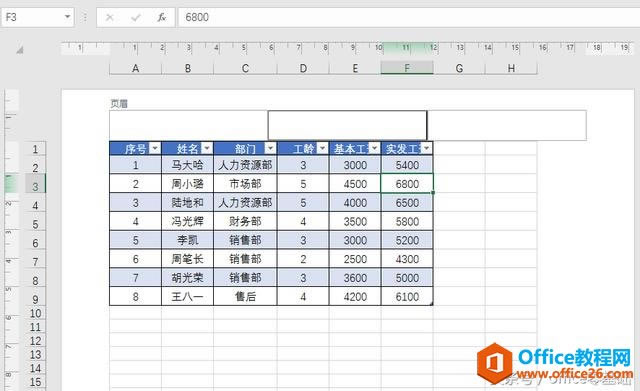Click cell with value 5200
The height and width of the screenshot is (391, 640).
407,240
